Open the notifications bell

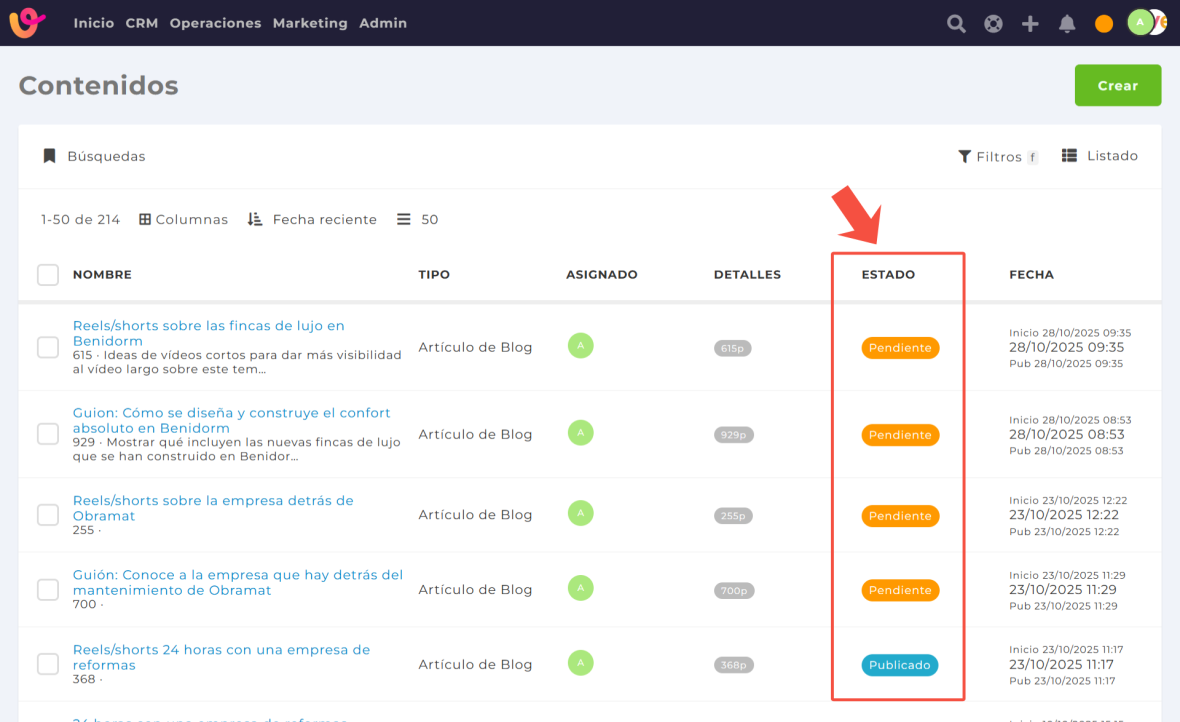click(x=1067, y=23)
